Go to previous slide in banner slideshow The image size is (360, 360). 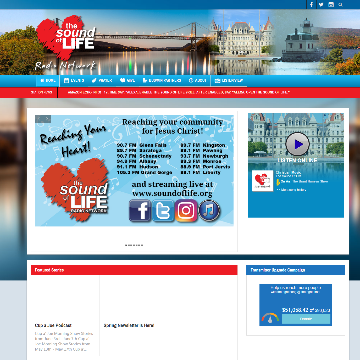pyautogui.click(x=39, y=119)
